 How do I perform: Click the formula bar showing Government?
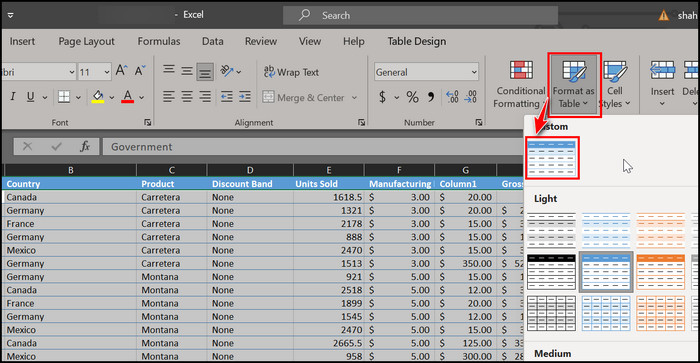[x=312, y=146]
